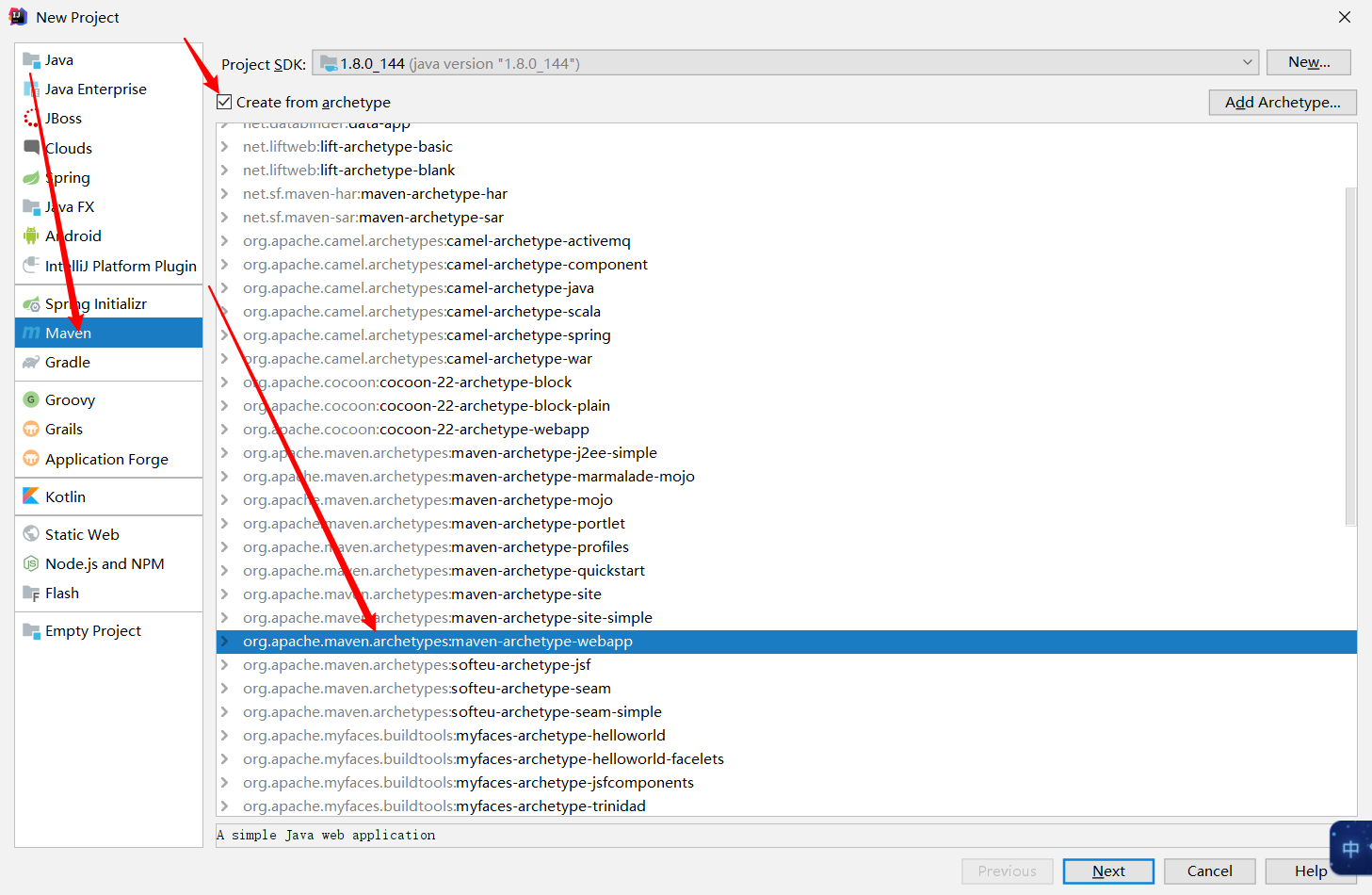Click the Next button

click(x=1108, y=871)
